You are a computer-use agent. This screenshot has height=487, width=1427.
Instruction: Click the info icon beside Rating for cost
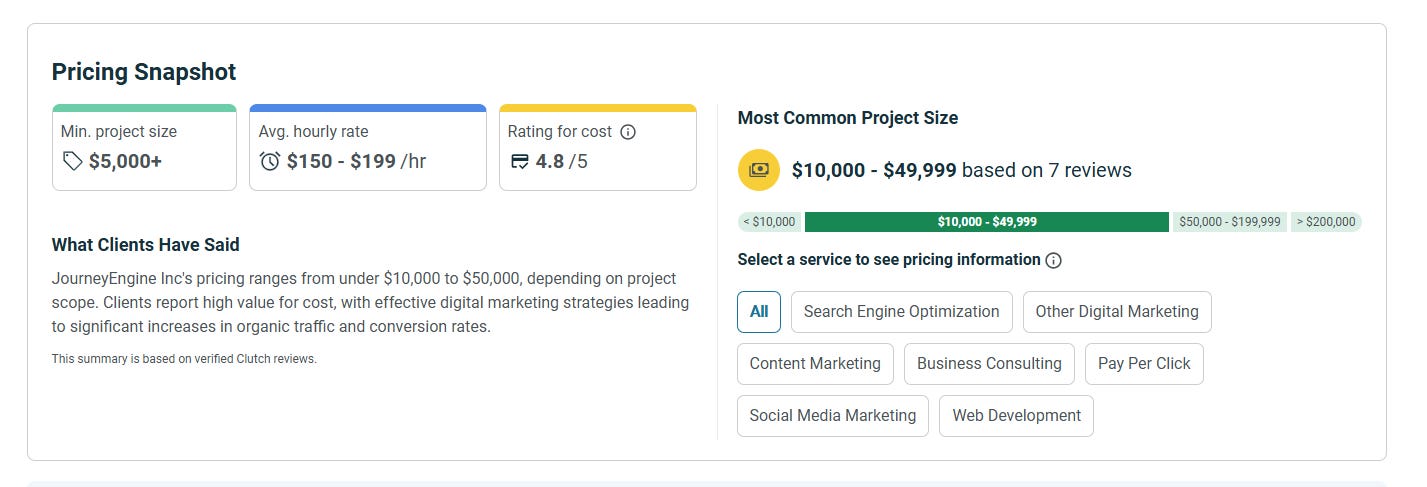pos(628,132)
